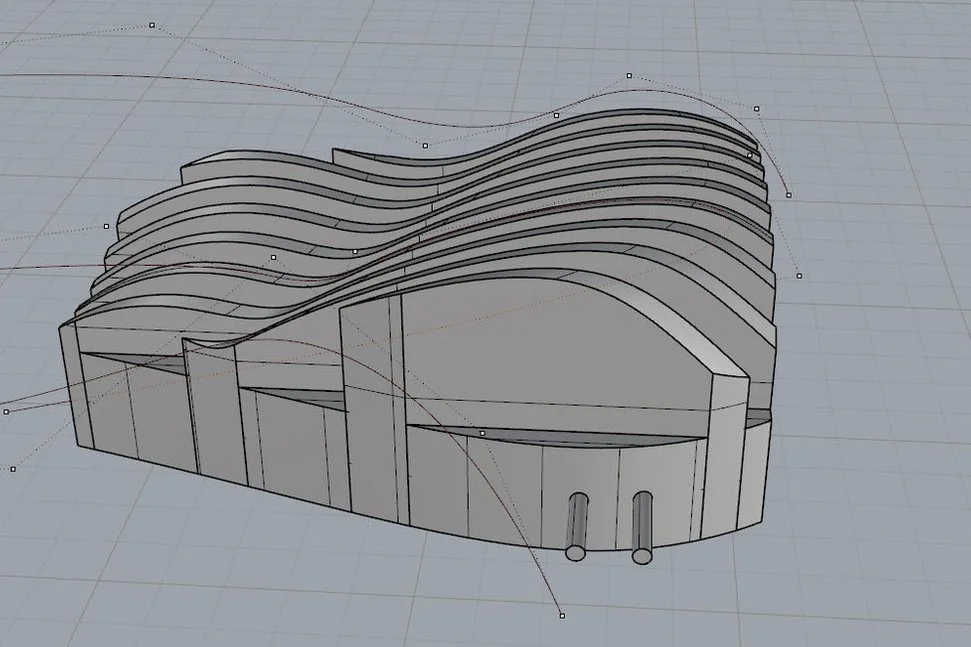Pick the rightmost control point beside the model ribs
This screenshot has height=647, width=971.
coord(799,276)
